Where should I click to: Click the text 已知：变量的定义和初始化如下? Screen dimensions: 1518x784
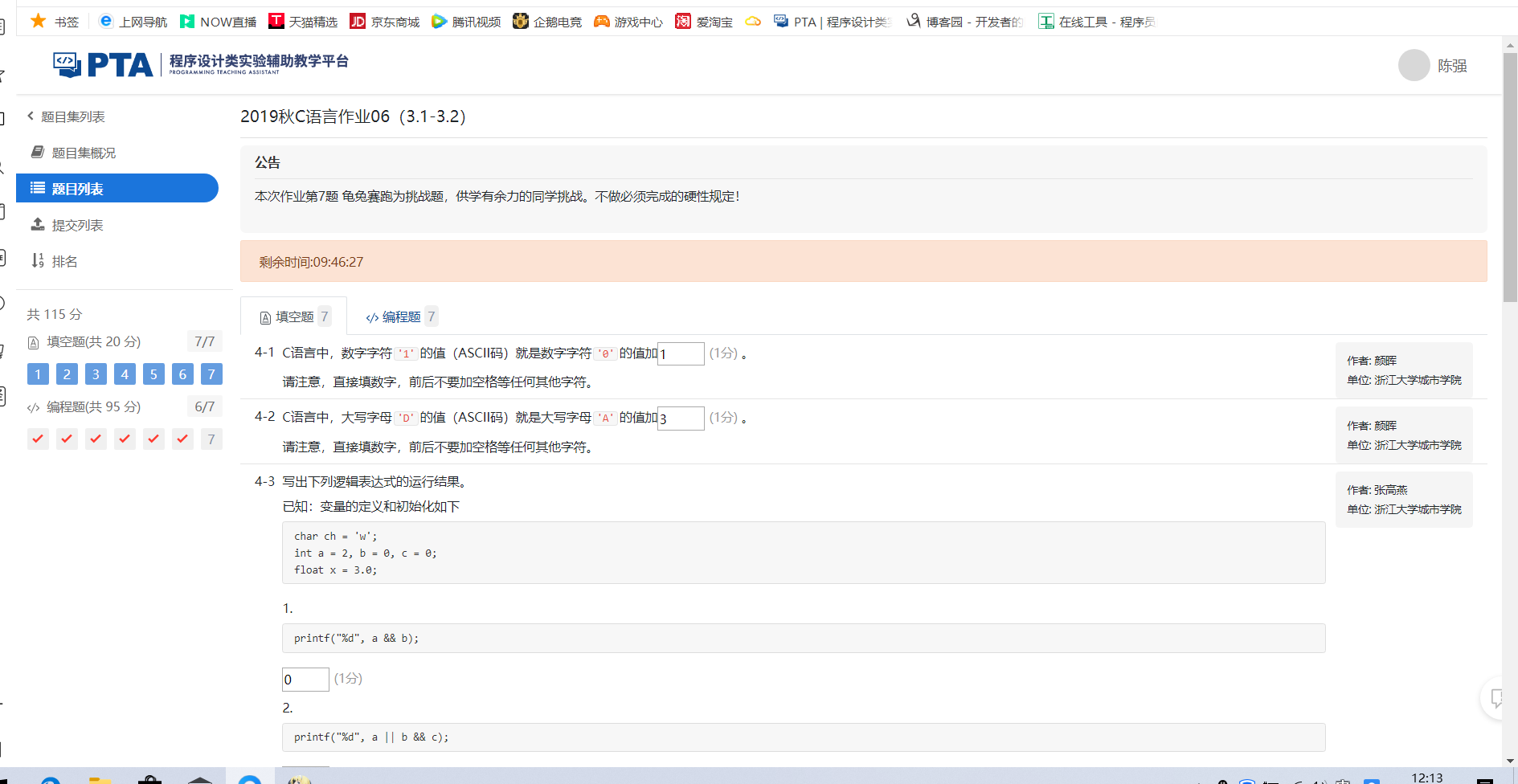(x=371, y=507)
